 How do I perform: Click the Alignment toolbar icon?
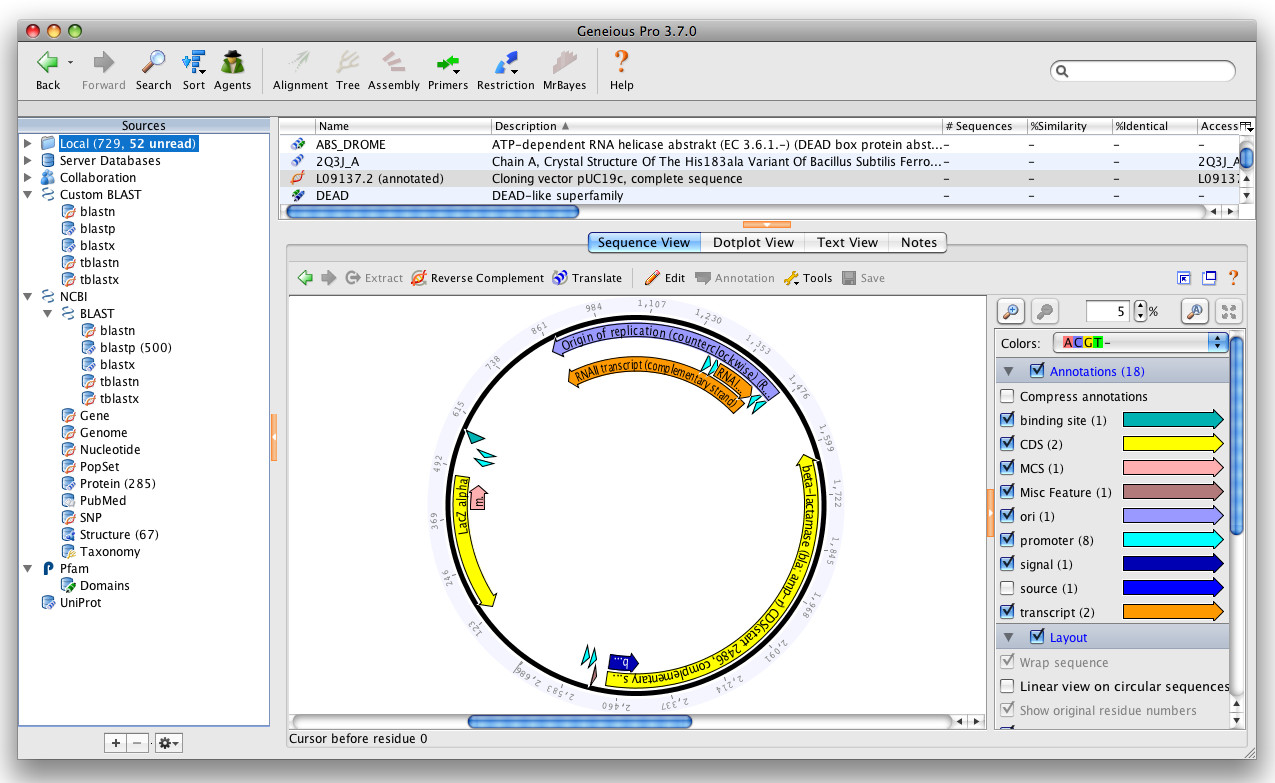coord(300,64)
